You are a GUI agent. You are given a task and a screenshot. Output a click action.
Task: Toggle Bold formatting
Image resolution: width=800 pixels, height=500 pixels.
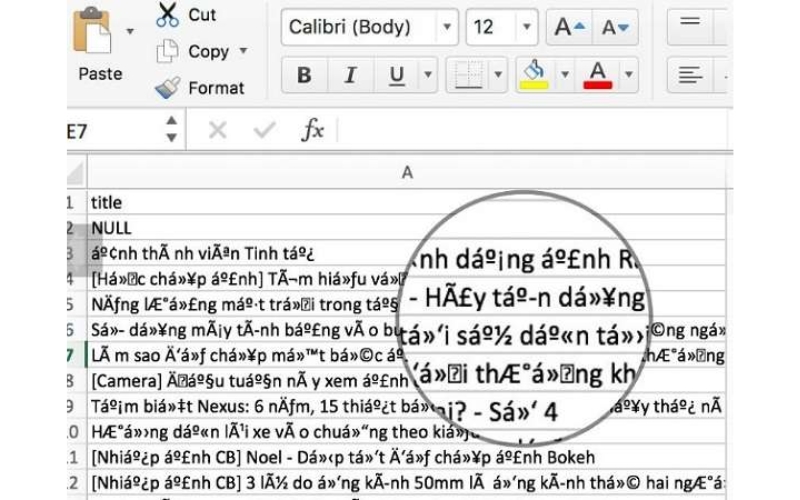click(x=304, y=75)
